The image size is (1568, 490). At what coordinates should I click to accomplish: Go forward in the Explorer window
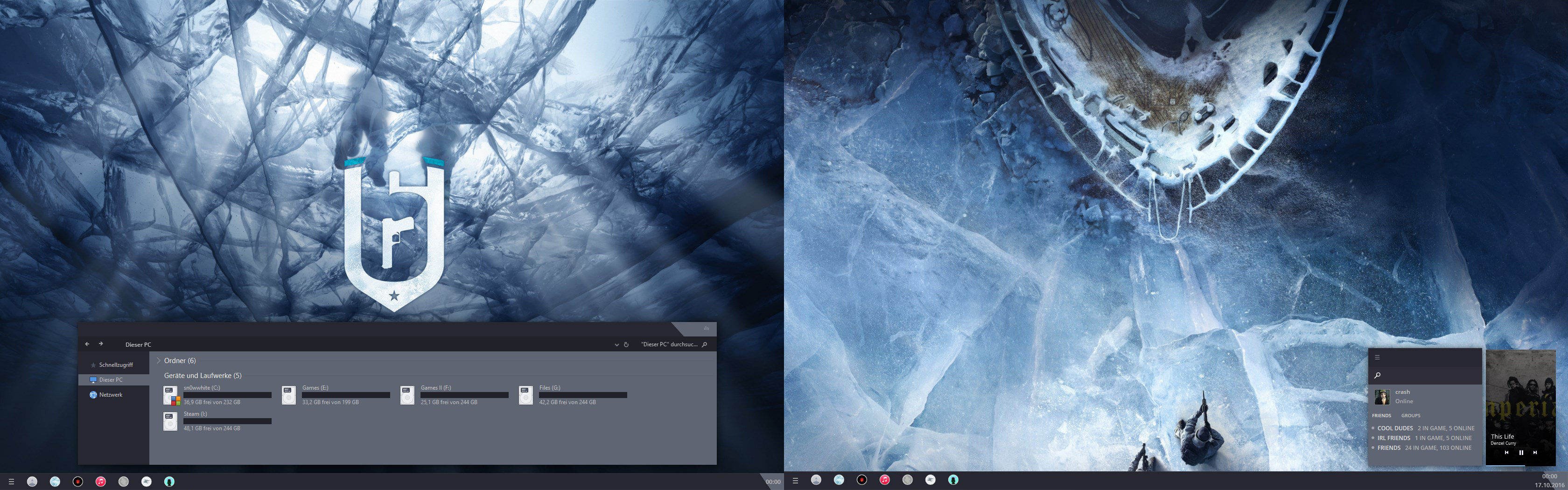pyautogui.click(x=101, y=344)
